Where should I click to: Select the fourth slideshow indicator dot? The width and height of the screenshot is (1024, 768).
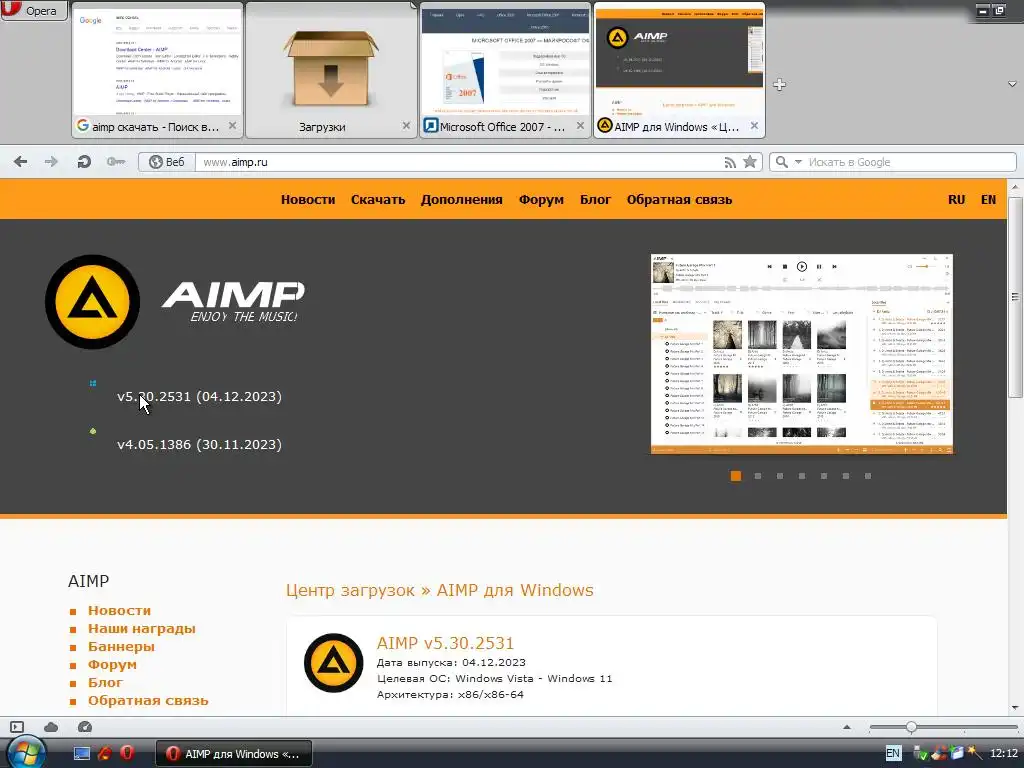tap(802, 476)
